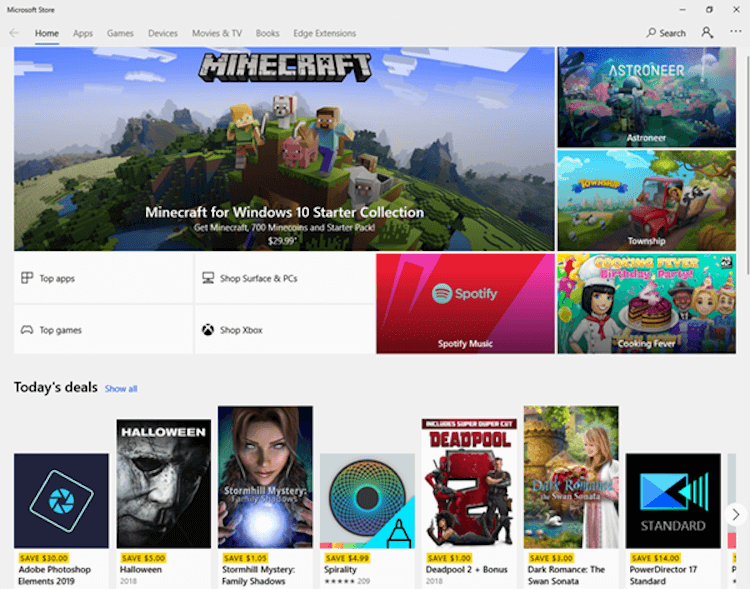Screen dimensions: 750x589
Task: Open the Township game tile
Action: click(646, 200)
